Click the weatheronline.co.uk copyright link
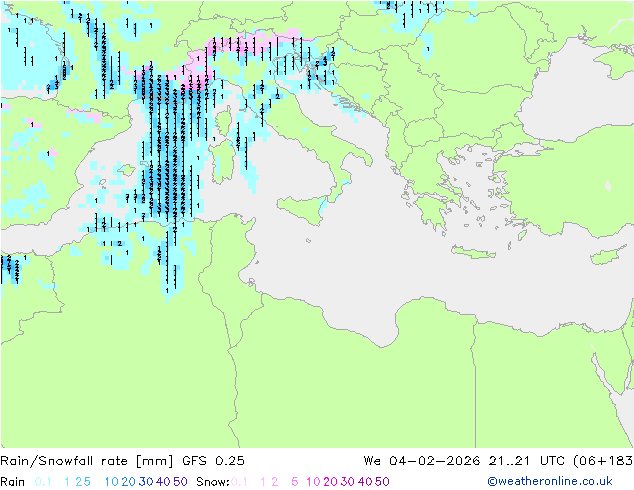Image resolution: width=634 pixels, height=490 pixels. (550, 481)
